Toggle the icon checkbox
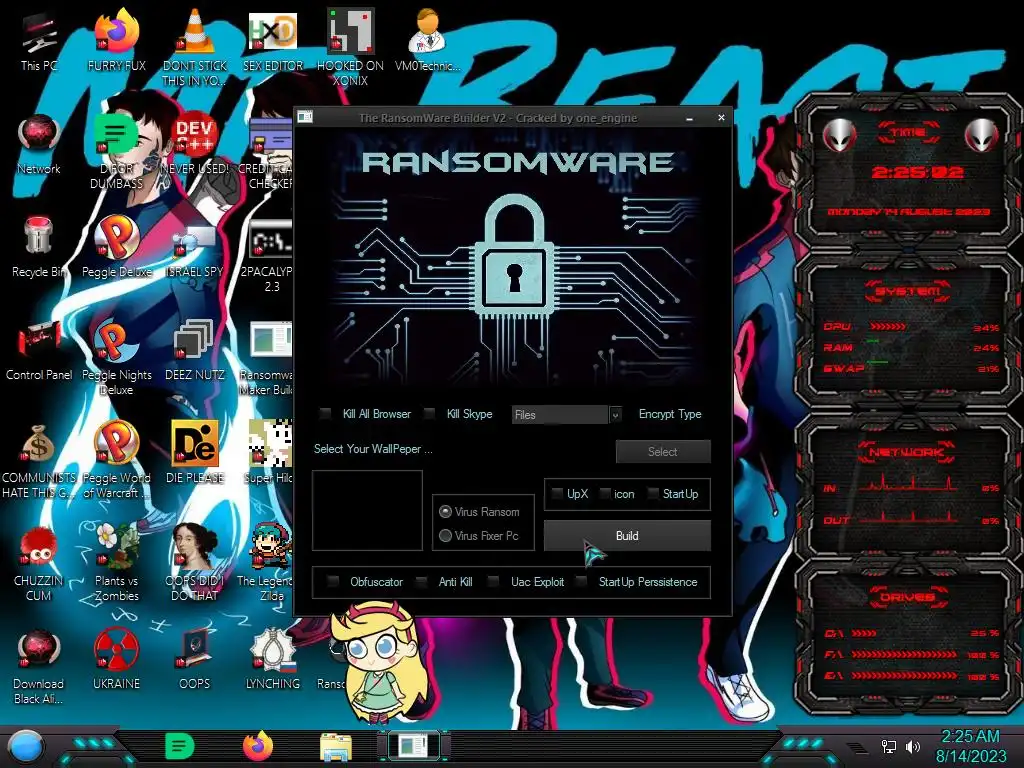This screenshot has width=1024, height=768. click(x=605, y=494)
